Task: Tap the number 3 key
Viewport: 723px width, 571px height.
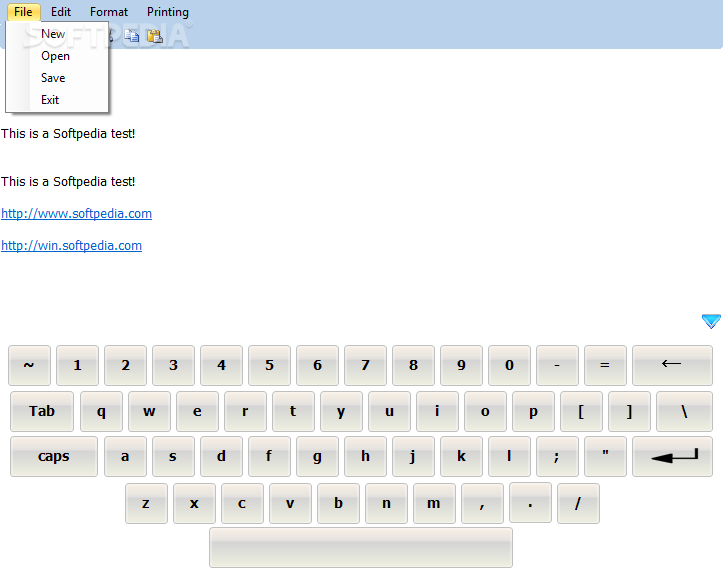Action: point(173,365)
